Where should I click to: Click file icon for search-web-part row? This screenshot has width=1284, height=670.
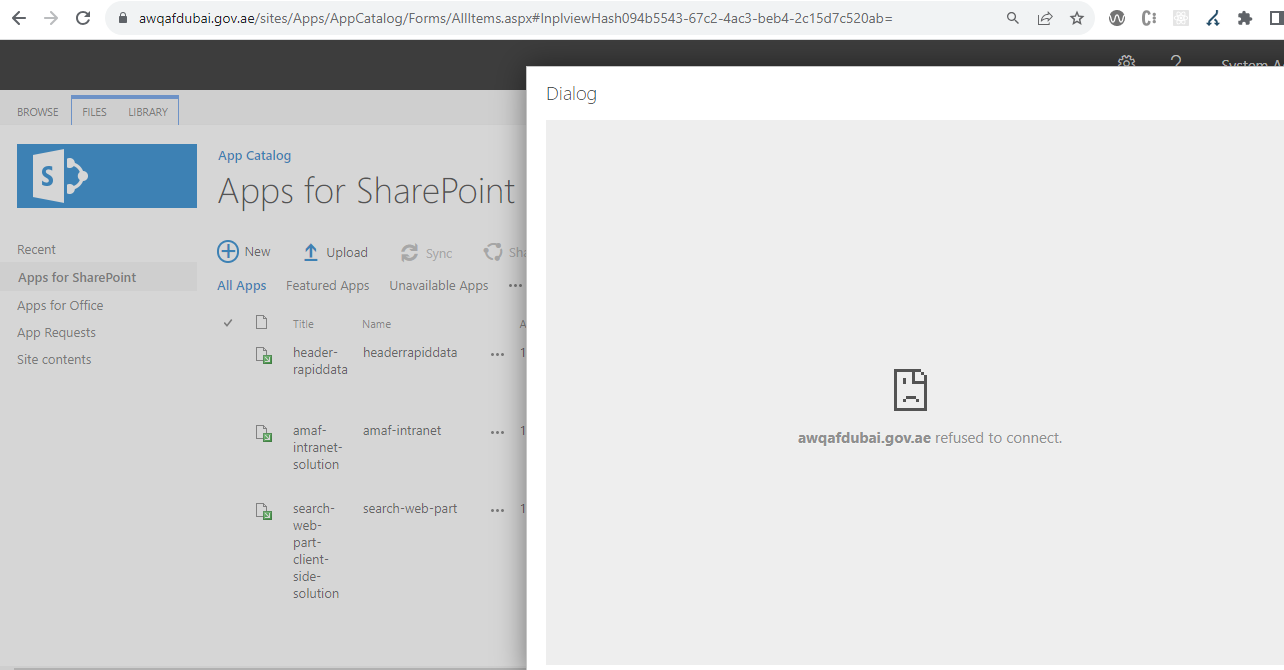(x=263, y=511)
